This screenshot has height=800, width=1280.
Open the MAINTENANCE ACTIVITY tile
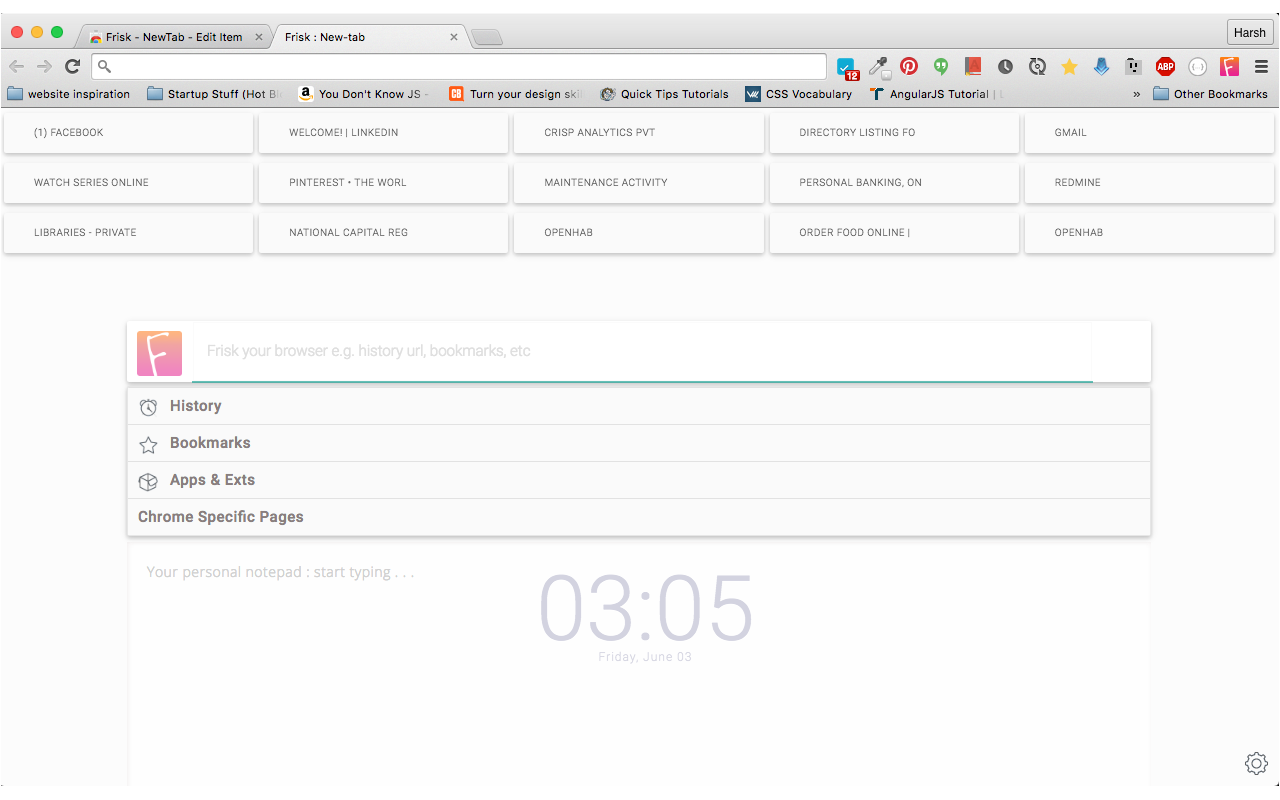click(639, 183)
